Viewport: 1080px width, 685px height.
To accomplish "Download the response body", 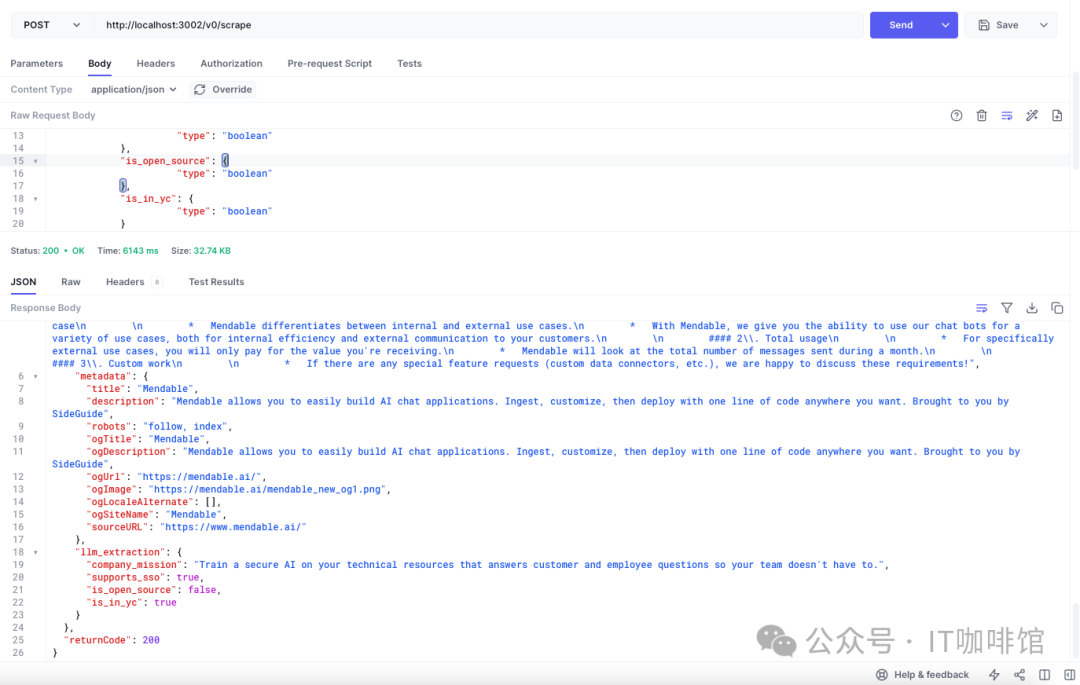I will [x=1032, y=308].
